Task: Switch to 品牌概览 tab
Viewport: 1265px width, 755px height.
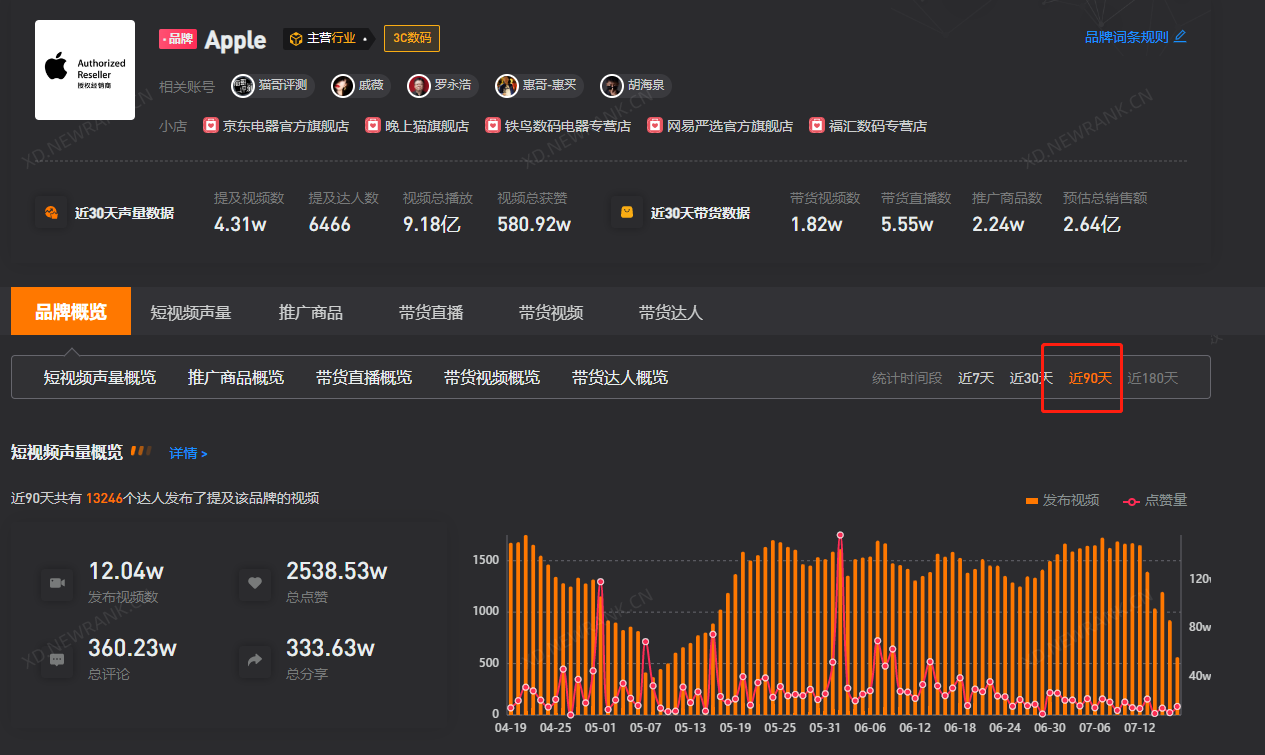Action: click(71, 312)
